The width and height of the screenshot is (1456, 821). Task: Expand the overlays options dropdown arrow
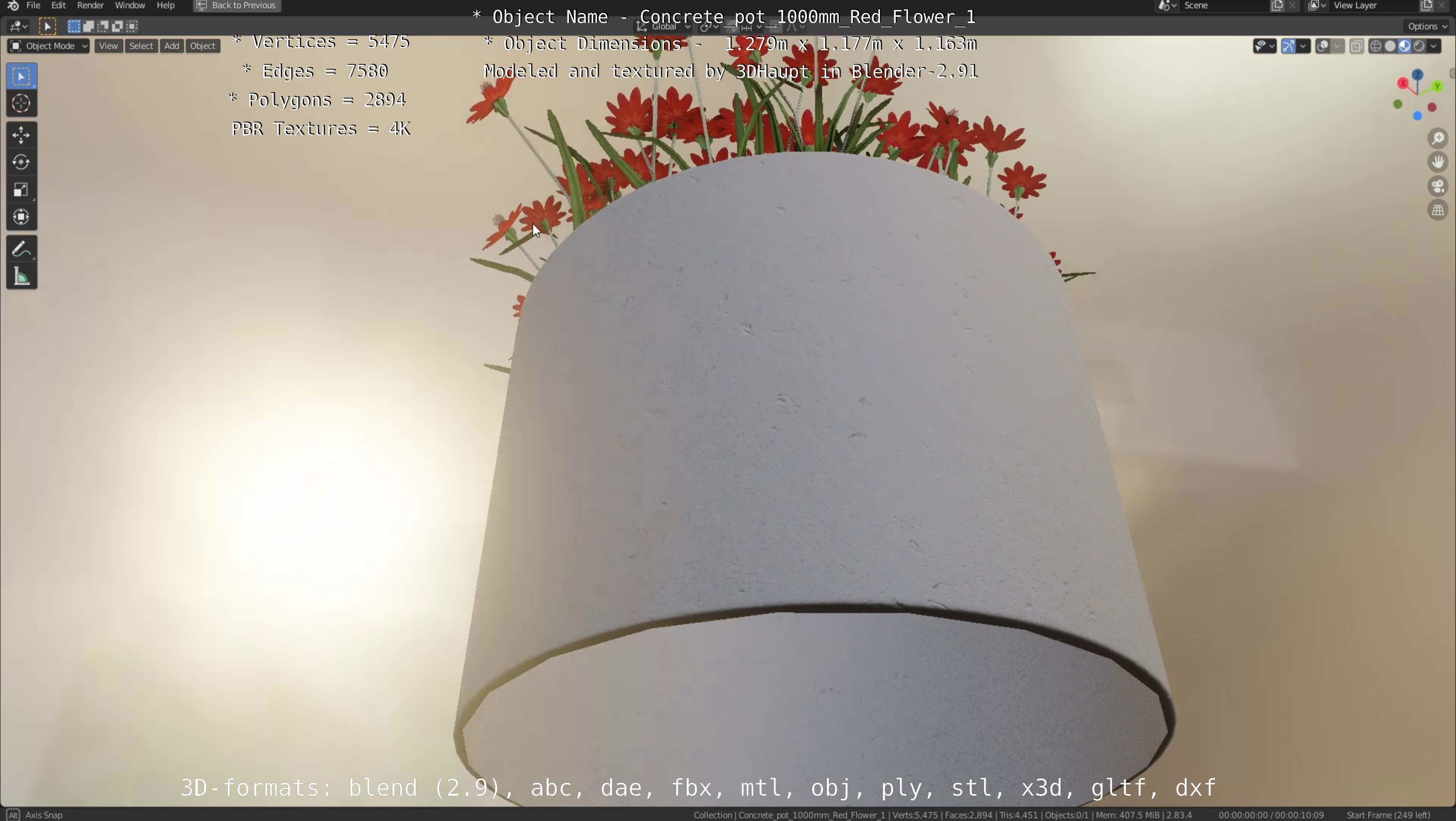pos(1338,46)
